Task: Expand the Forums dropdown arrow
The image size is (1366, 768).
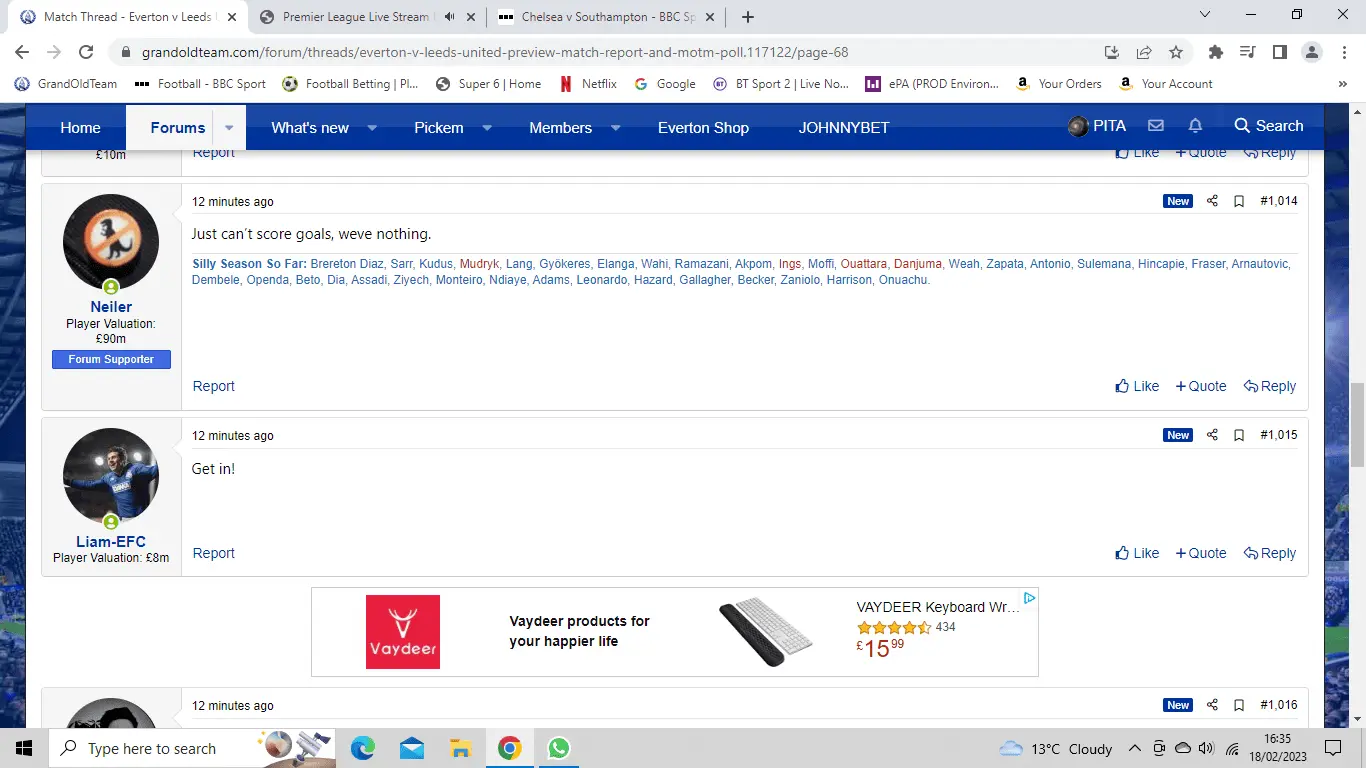Action: pyautogui.click(x=229, y=128)
